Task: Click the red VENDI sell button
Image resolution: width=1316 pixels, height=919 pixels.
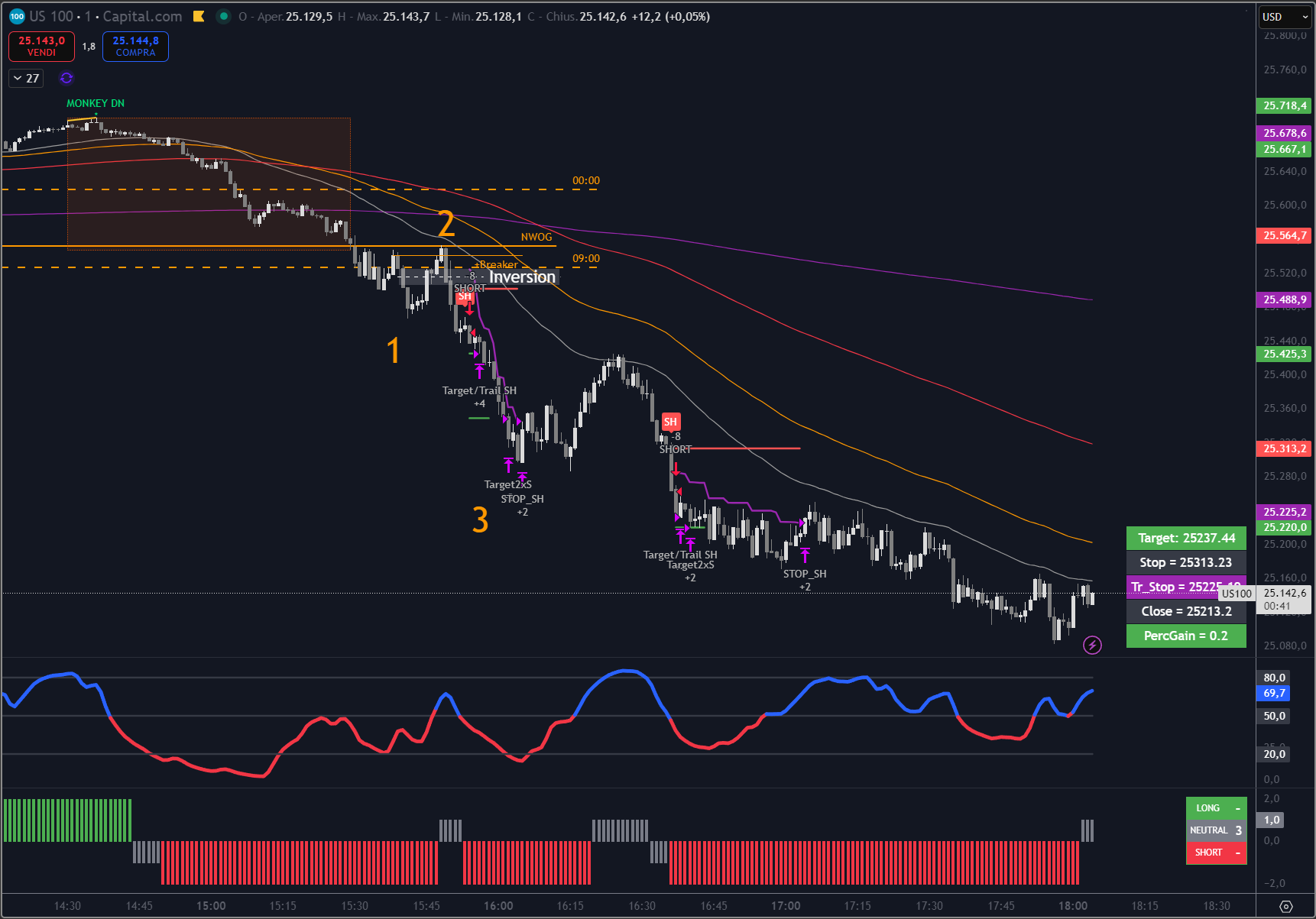Action: coord(41,47)
